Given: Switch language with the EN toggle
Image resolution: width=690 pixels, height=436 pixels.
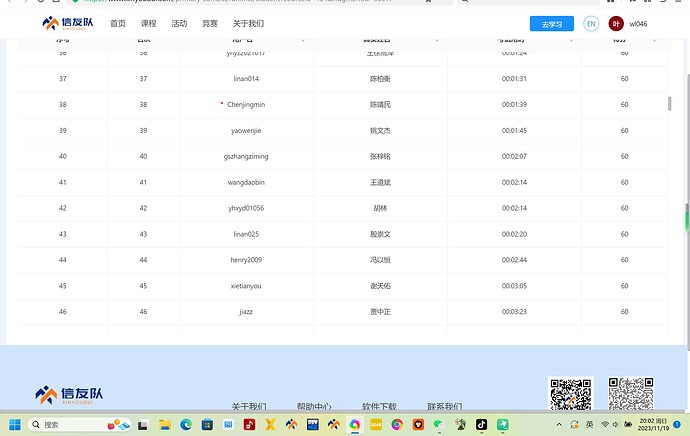Looking at the screenshot, I should tap(591, 24).
